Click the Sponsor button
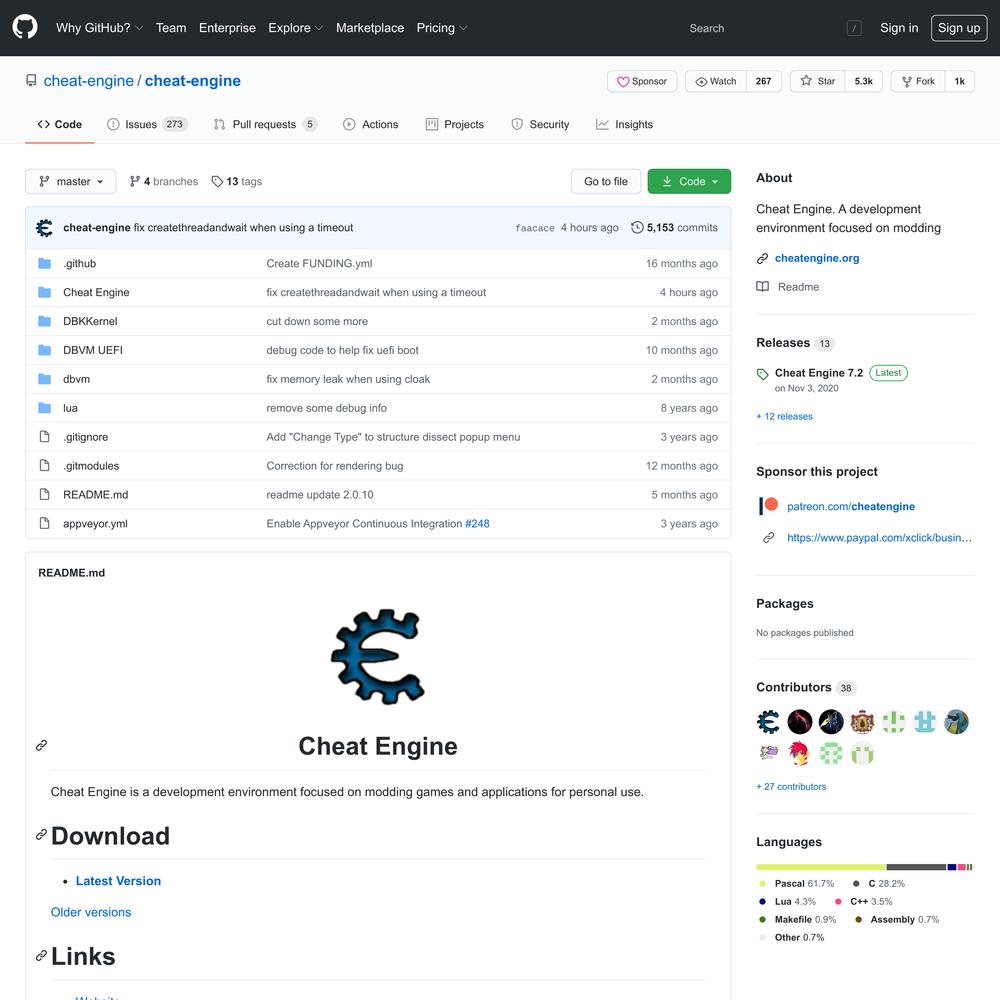This screenshot has height=1000, width=1000. 642,81
